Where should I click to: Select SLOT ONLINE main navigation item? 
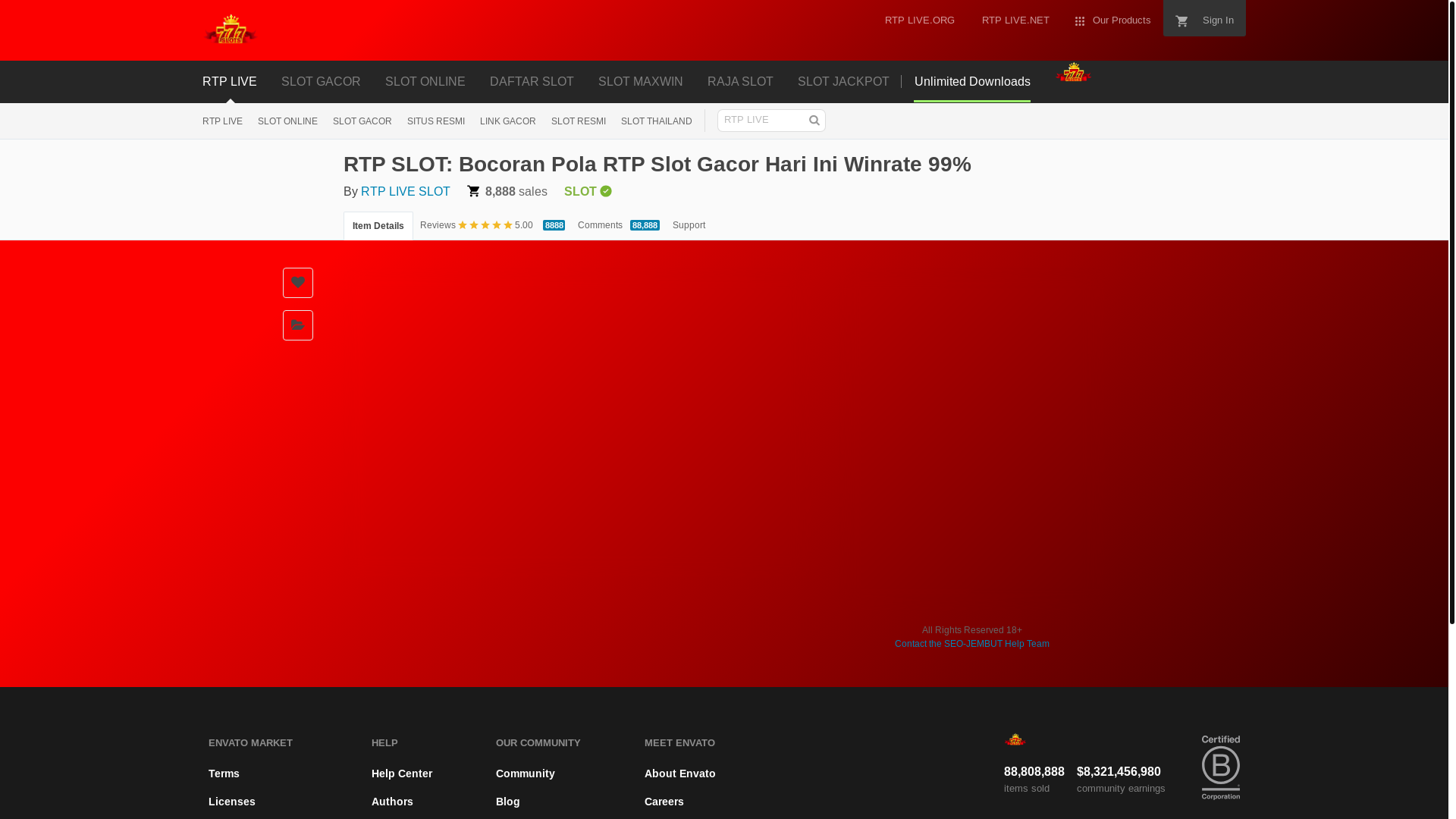pyautogui.click(x=425, y=81)
